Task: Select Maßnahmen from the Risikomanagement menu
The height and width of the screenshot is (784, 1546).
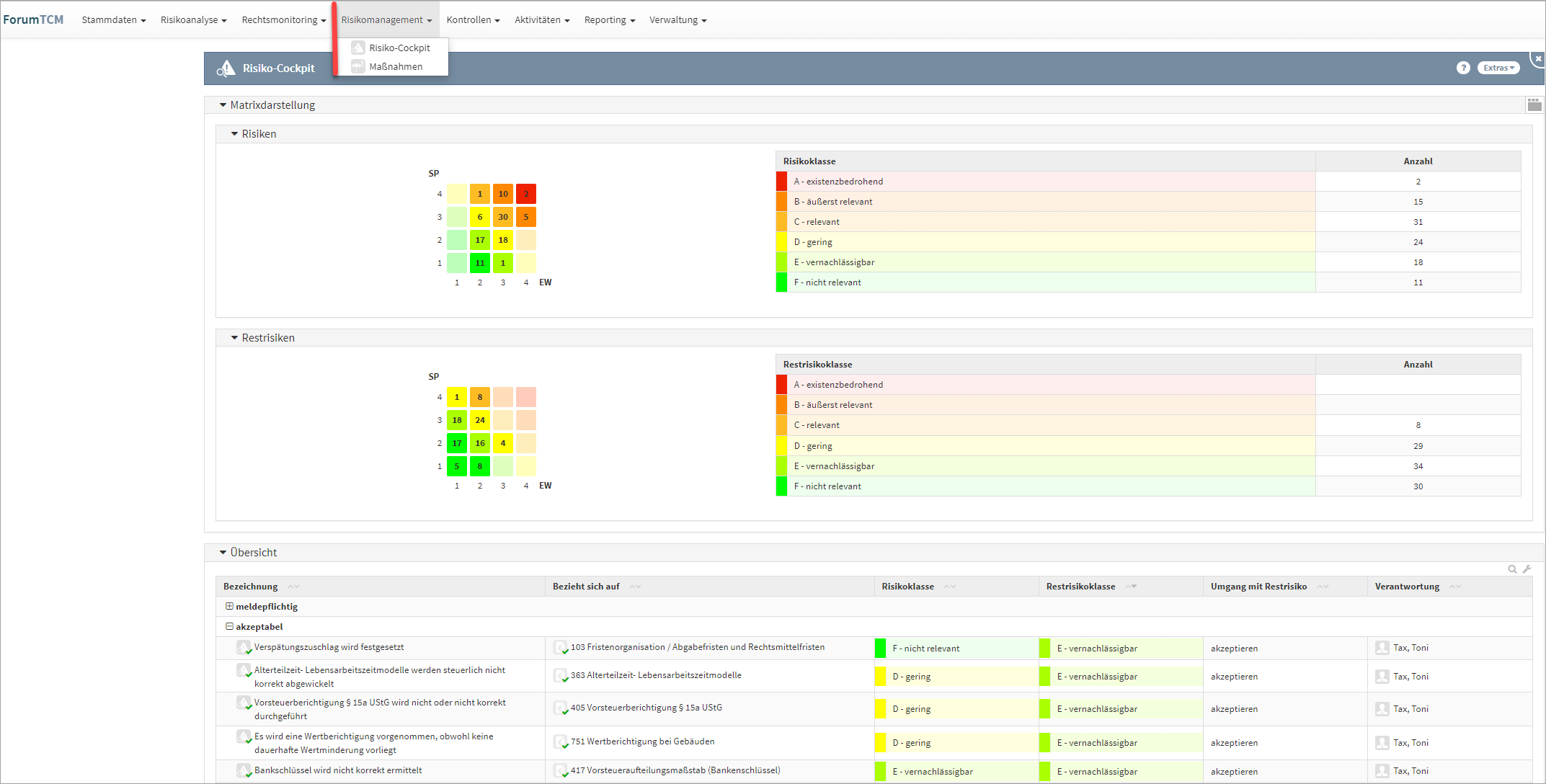Action: point(396,66)
